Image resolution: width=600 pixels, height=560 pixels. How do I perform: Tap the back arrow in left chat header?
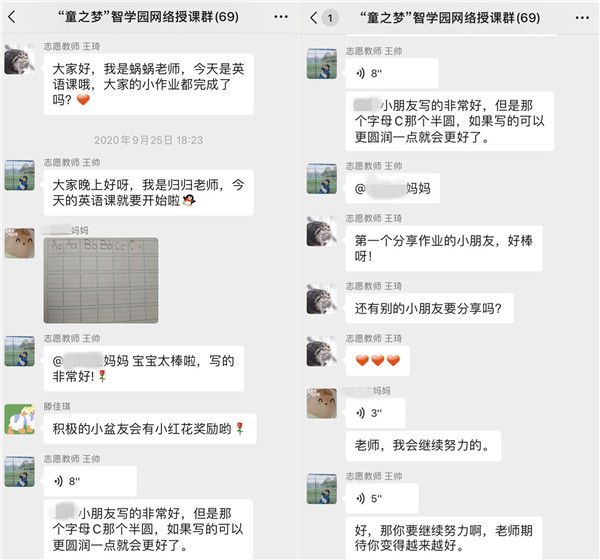pos(12,17)
